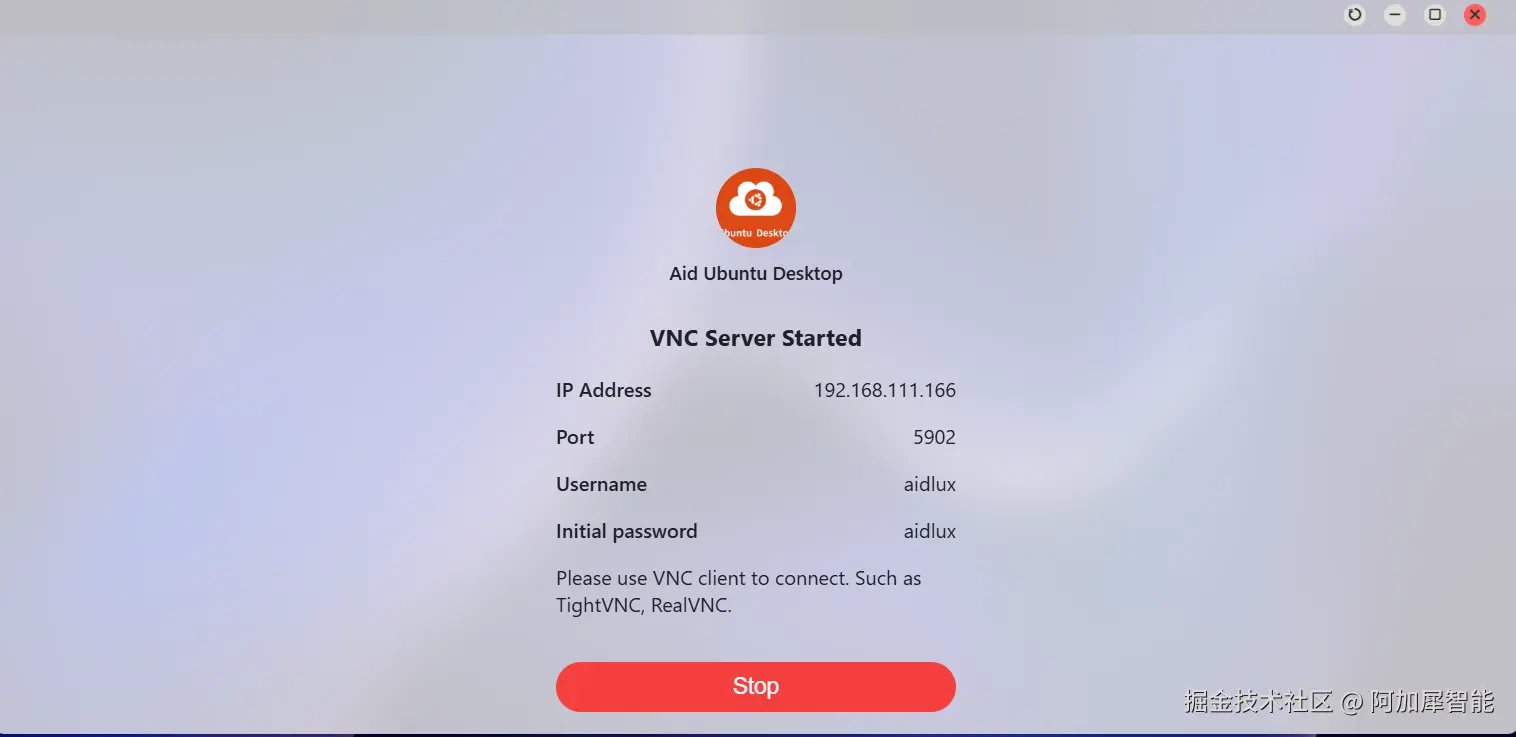Click the TightVNC, RealVNC text line
The height and width of the screenshot is (737, 1516).
point(644,606)
